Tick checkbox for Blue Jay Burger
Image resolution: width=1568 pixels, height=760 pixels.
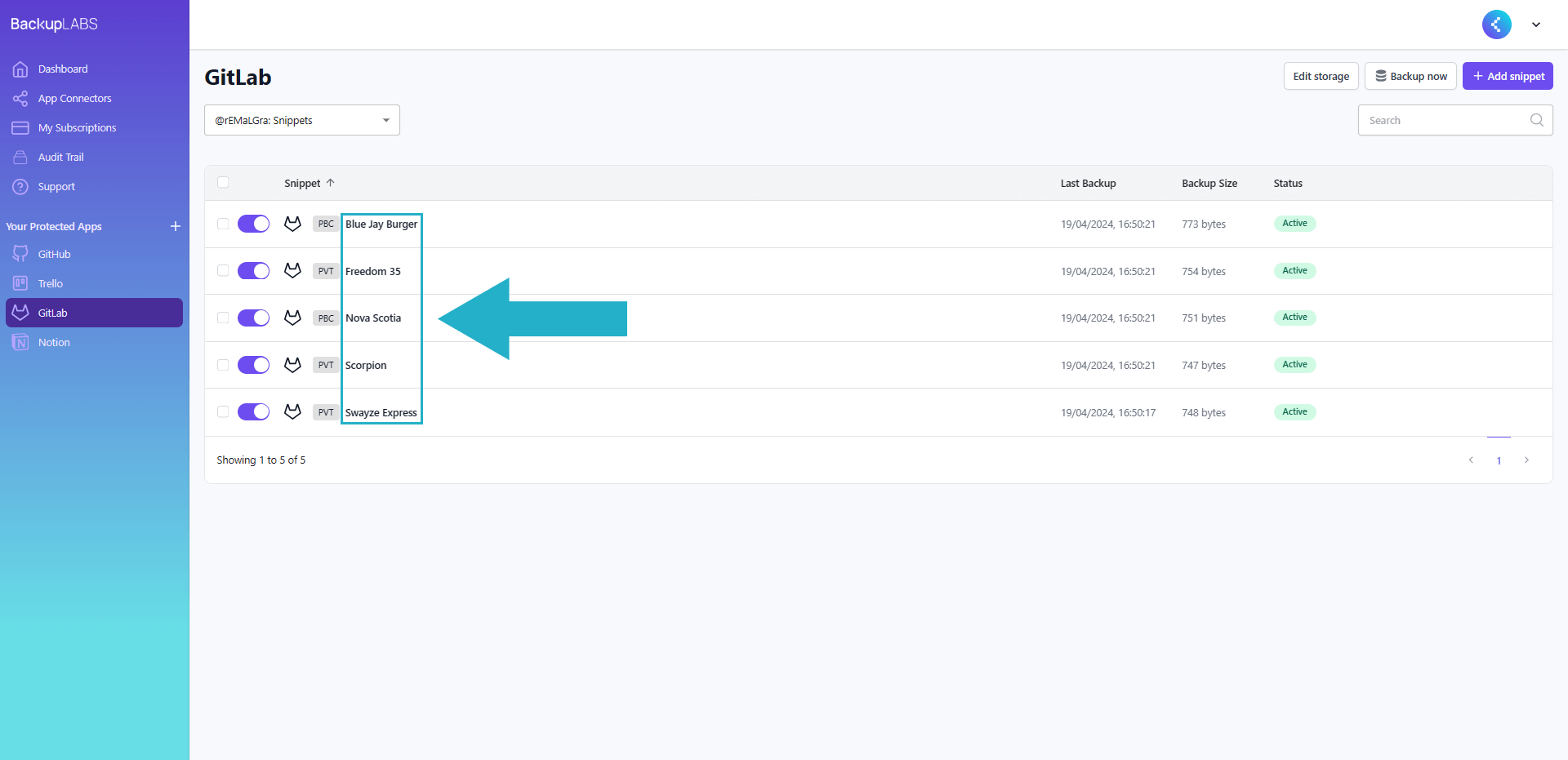pos(223,224)
